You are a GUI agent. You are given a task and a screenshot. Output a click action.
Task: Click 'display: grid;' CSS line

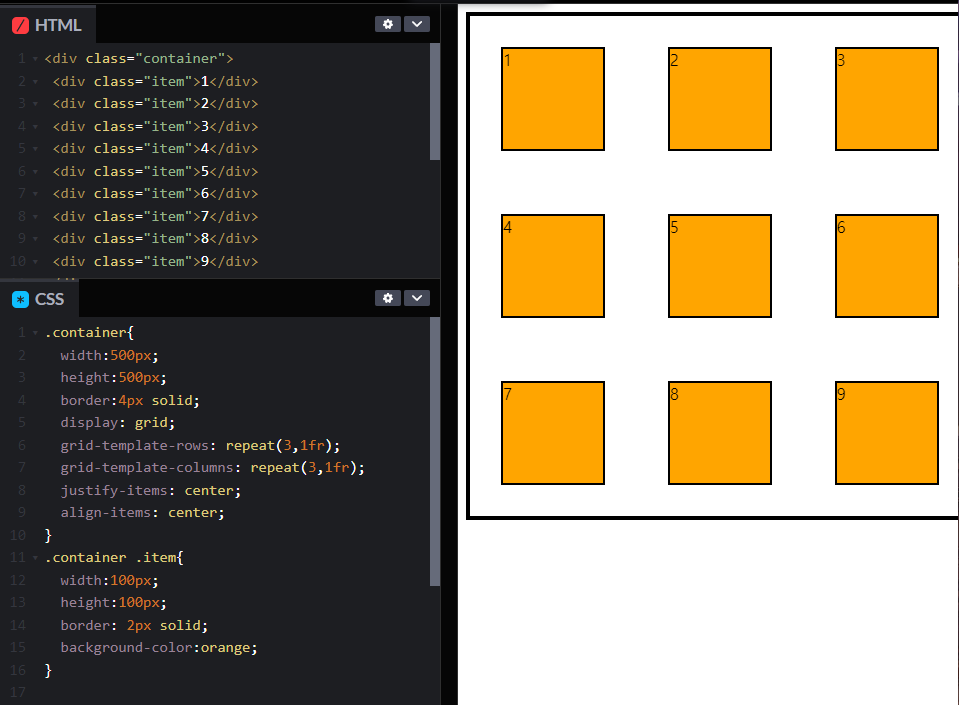point(117,423)
